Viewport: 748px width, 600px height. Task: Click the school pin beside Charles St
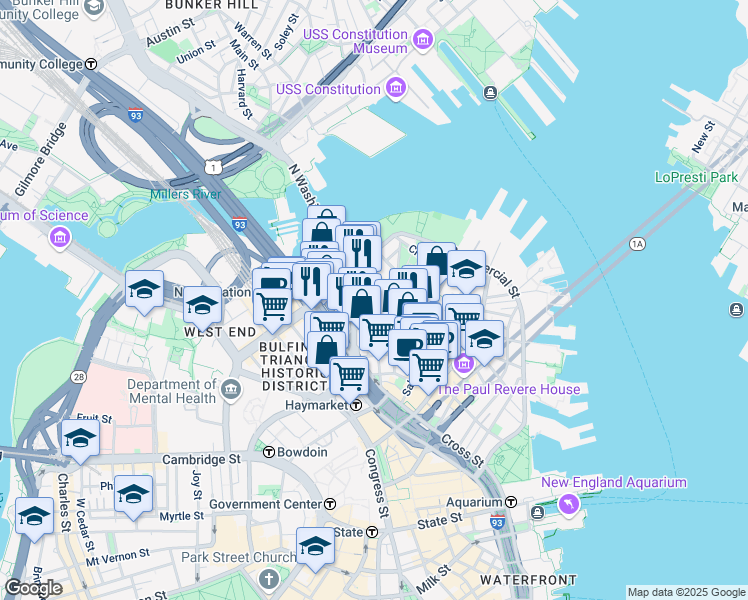click(x=34, y=520)
